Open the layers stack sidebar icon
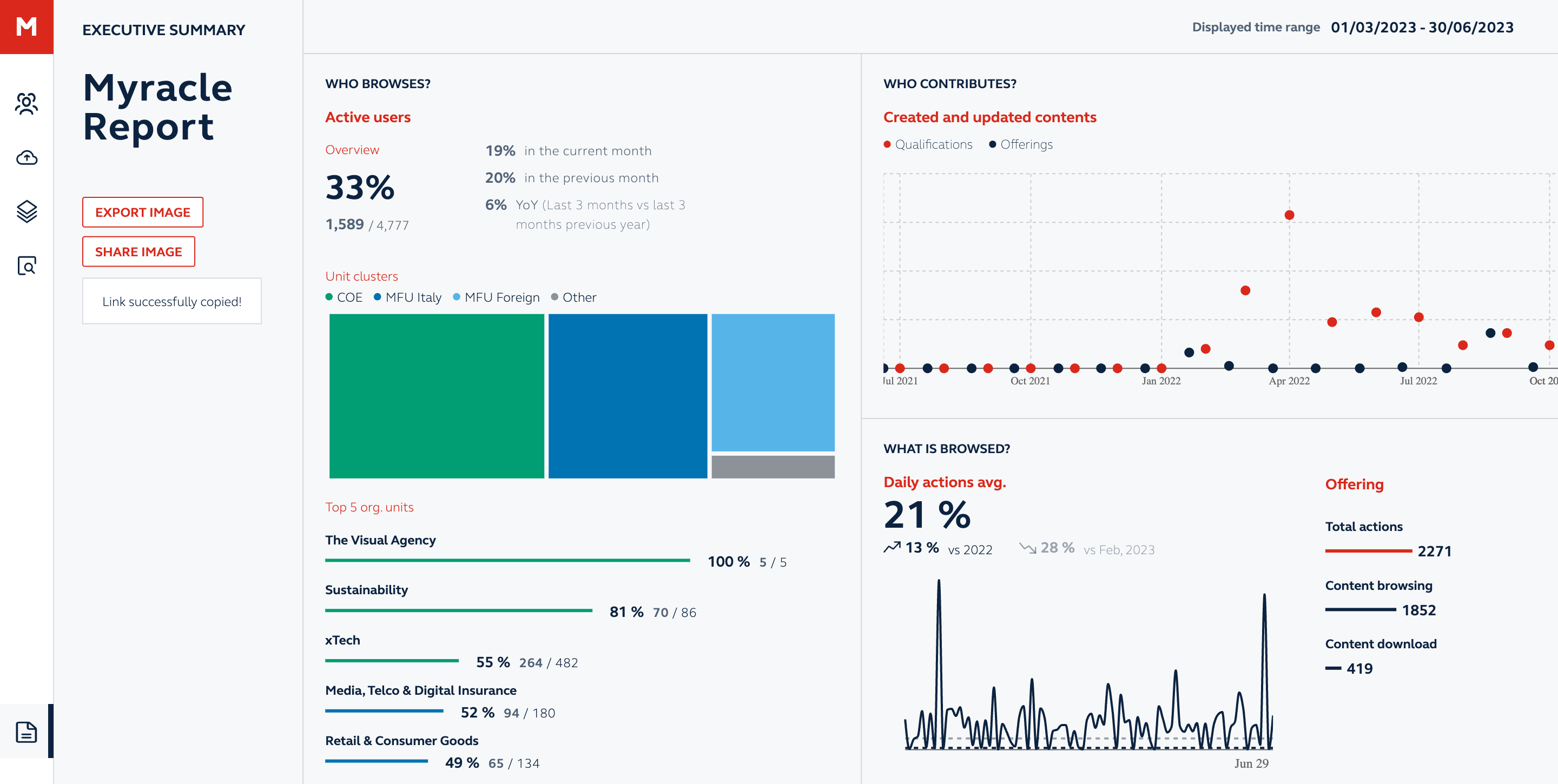Screen dimensions: 1558x784 (x=27, y=211)
